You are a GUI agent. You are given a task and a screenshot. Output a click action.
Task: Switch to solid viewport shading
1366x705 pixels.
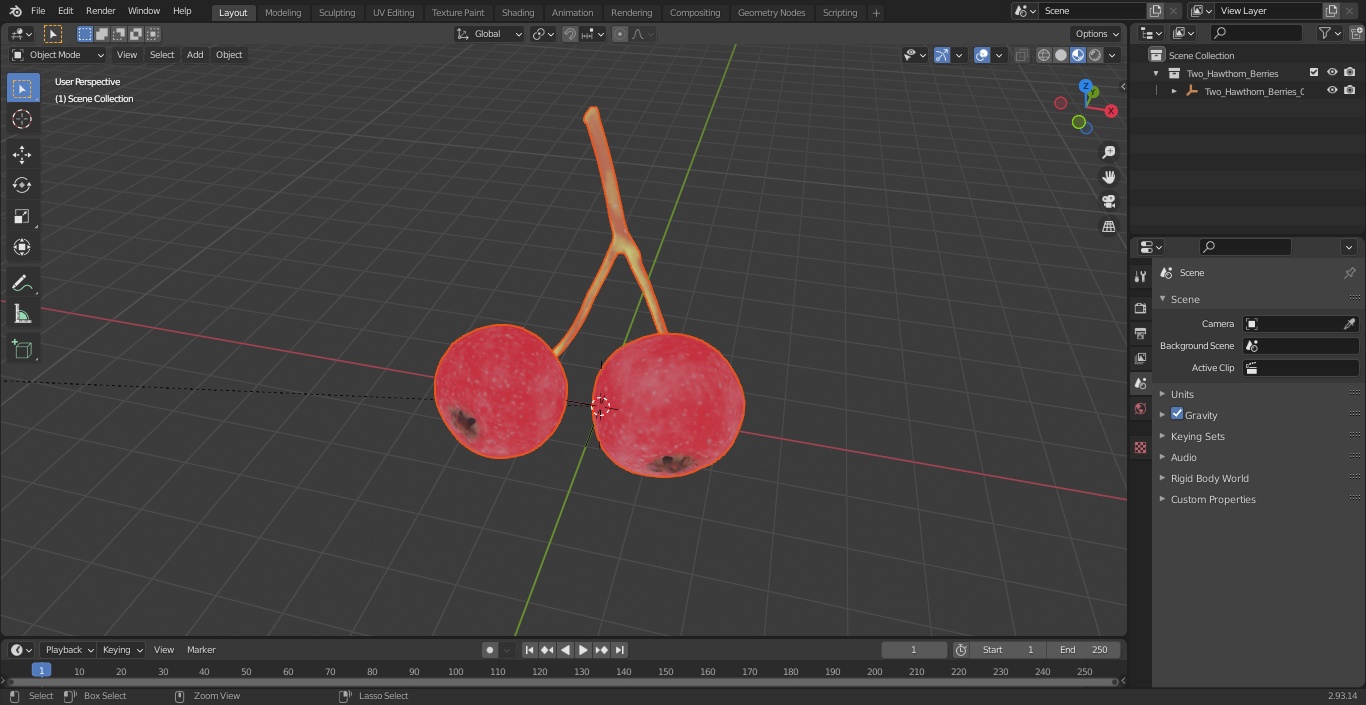click(x=1061, y=55)
